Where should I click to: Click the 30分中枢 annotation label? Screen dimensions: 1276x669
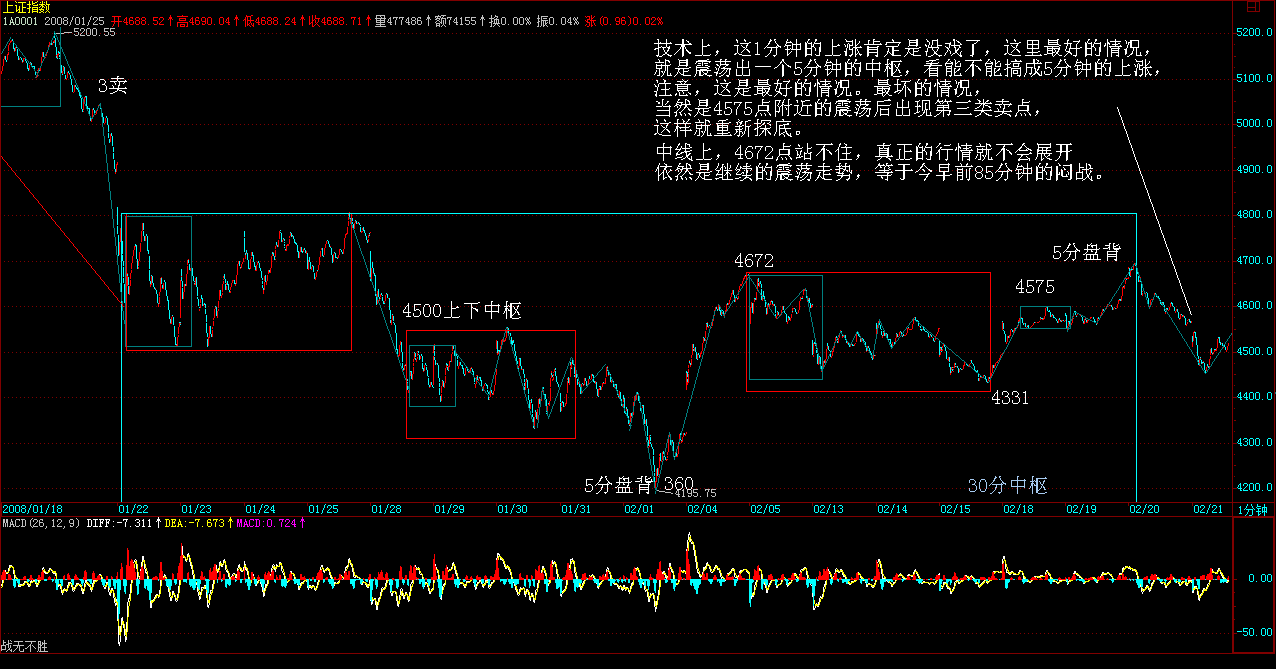tap(1007, 486)
